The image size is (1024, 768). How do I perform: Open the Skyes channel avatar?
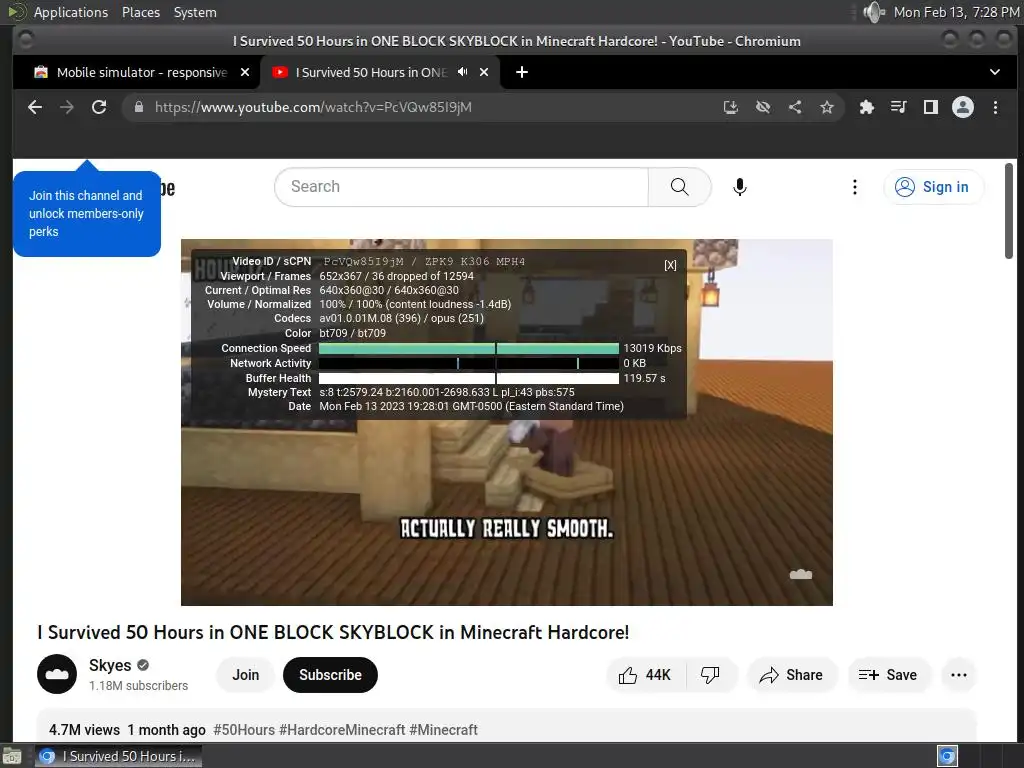click(57, 674)
